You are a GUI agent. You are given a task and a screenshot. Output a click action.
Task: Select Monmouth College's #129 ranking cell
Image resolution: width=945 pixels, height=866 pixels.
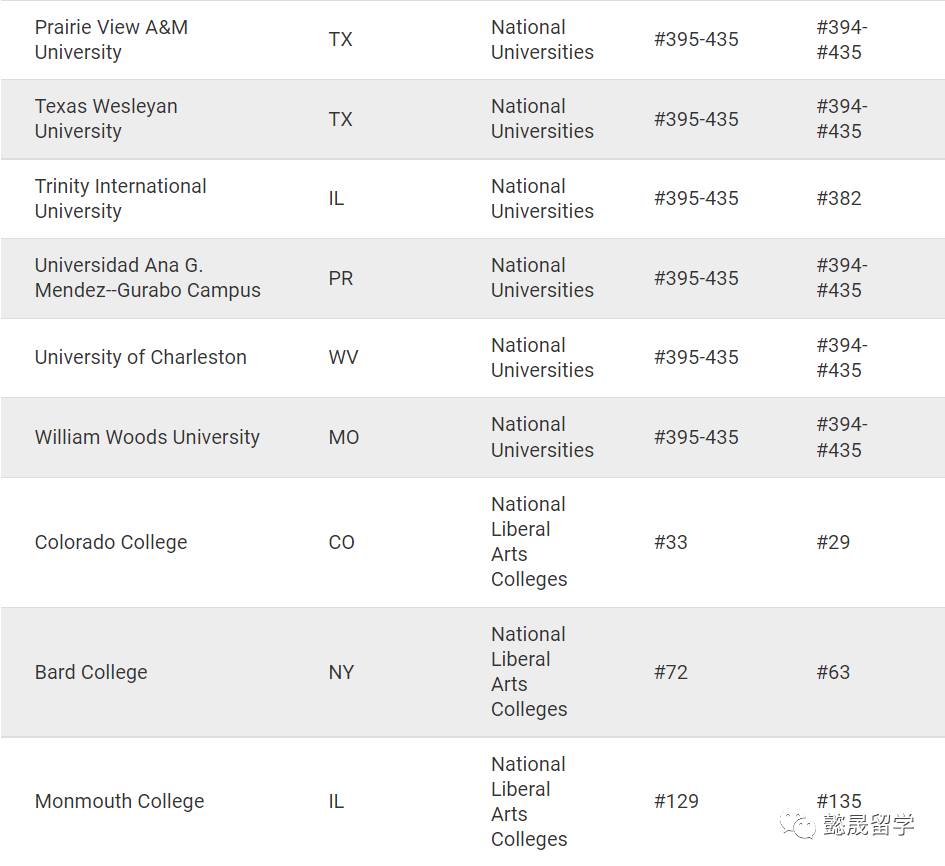coord(676,801)
